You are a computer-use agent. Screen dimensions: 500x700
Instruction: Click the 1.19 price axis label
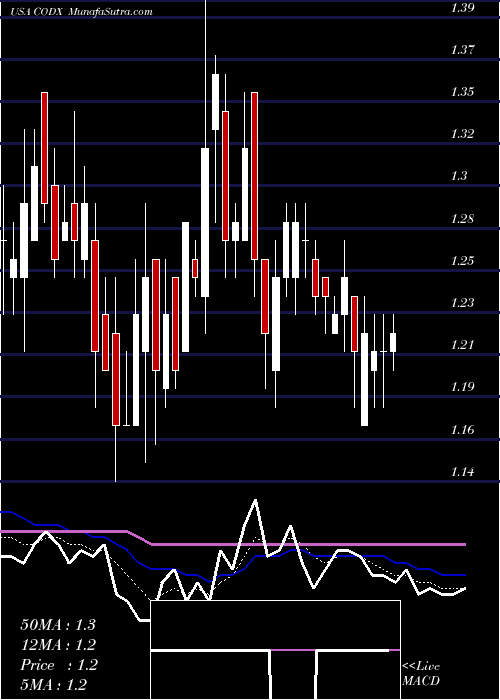coord(462,388)
